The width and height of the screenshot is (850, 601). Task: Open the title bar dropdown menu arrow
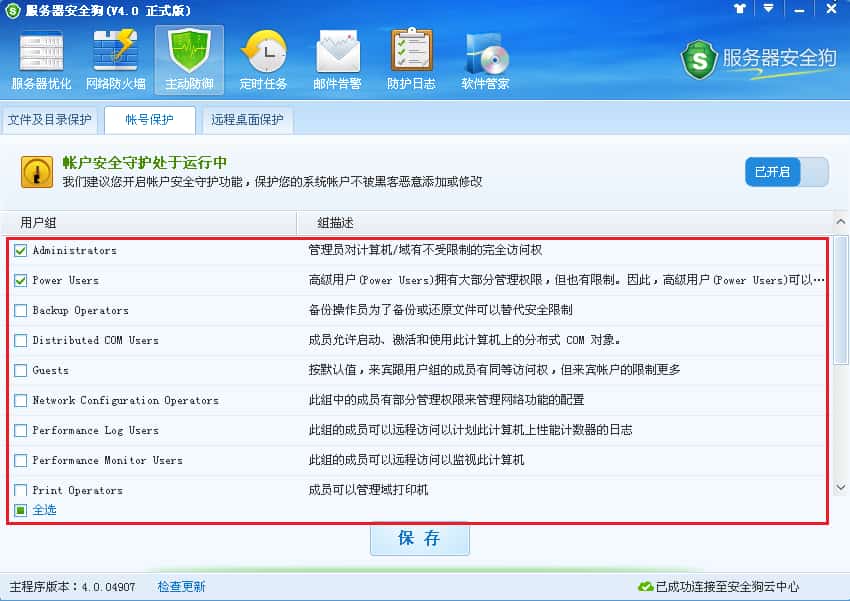[768, 9]
